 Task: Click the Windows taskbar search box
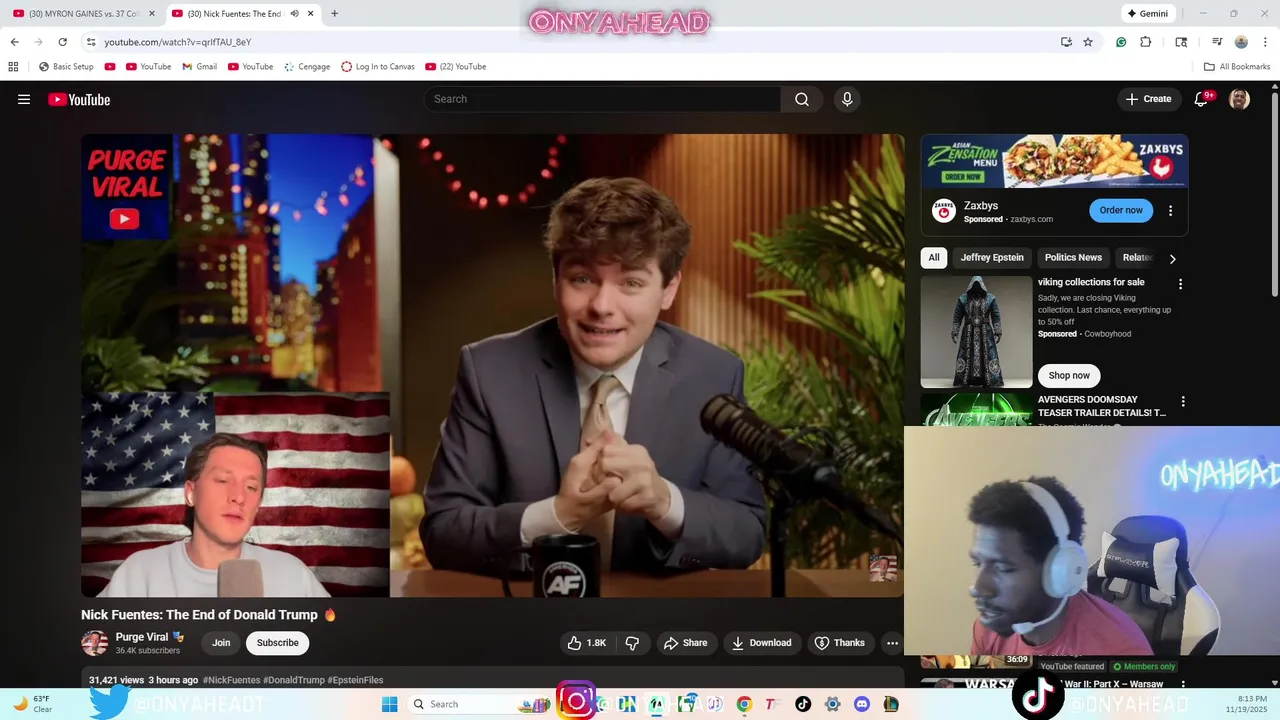tap(480, 704)
